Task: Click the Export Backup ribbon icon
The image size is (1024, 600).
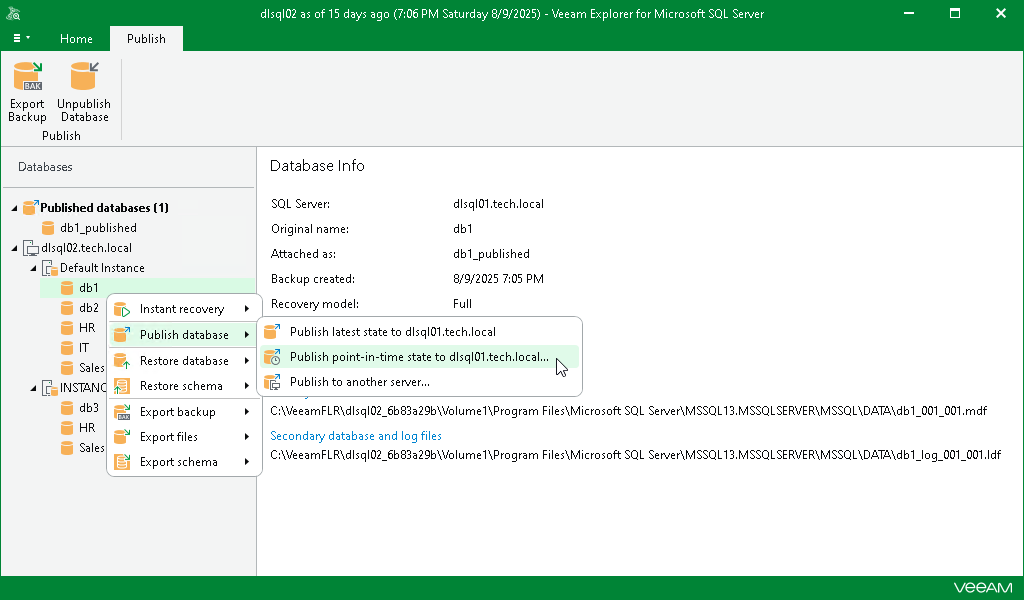Action: 27,90
